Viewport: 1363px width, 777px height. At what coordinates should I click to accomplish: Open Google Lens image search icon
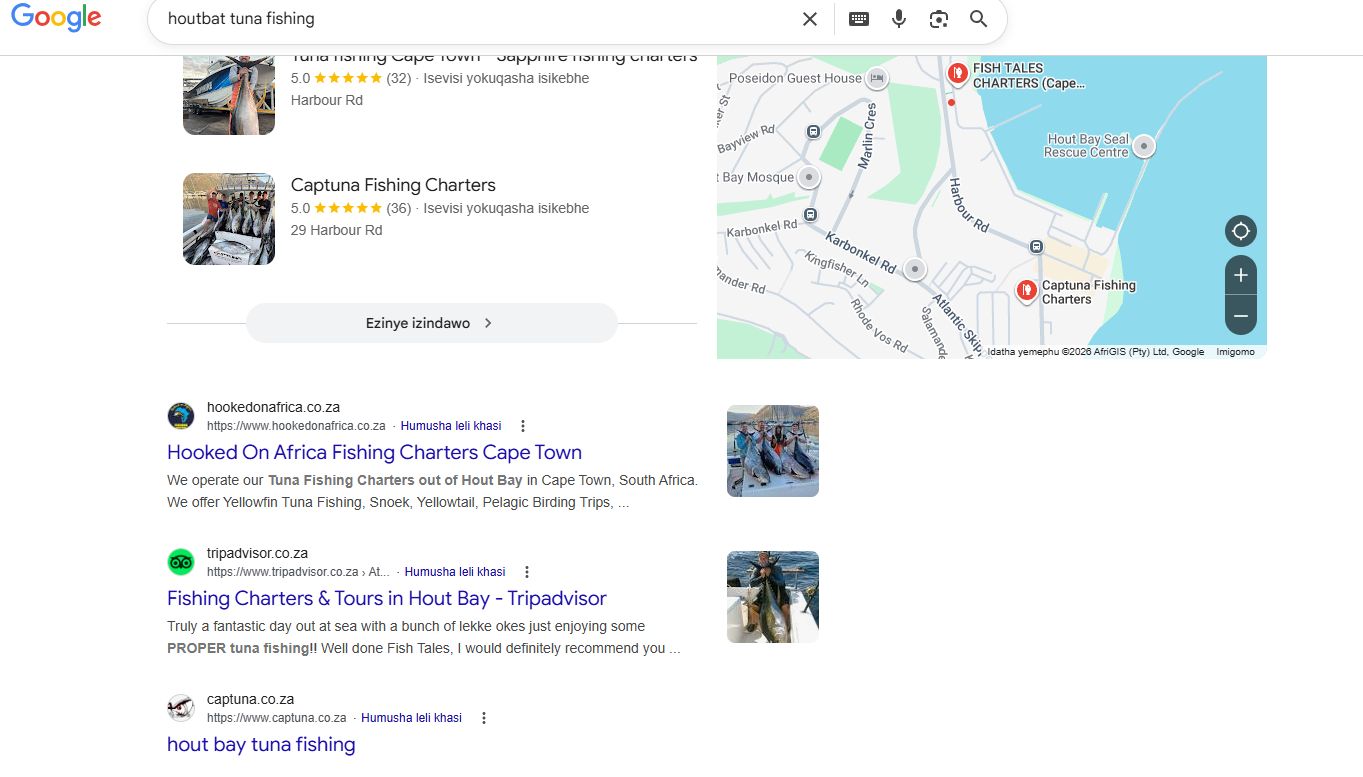point(938,19)
